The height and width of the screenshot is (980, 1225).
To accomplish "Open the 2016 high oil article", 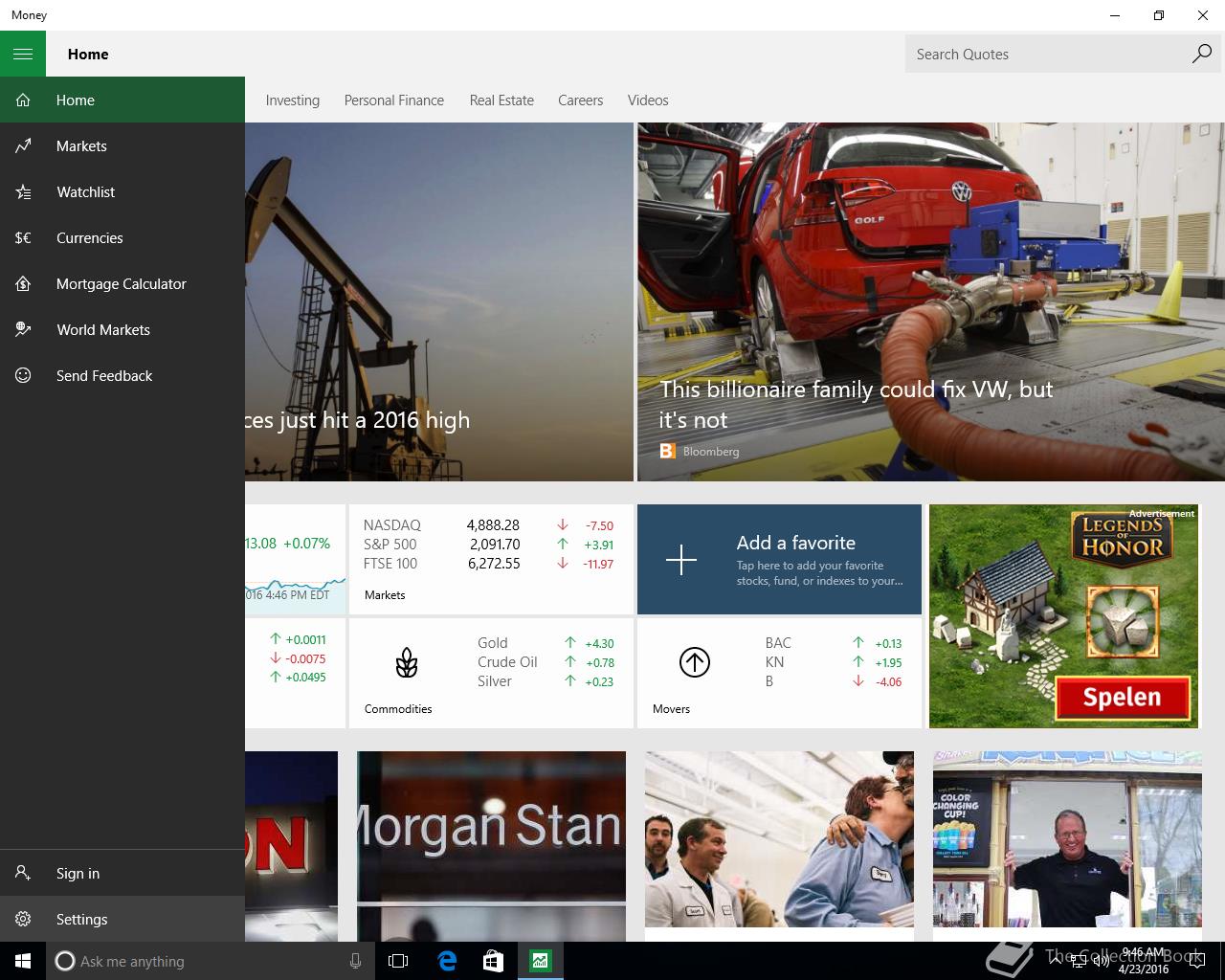I will point(439,301).
